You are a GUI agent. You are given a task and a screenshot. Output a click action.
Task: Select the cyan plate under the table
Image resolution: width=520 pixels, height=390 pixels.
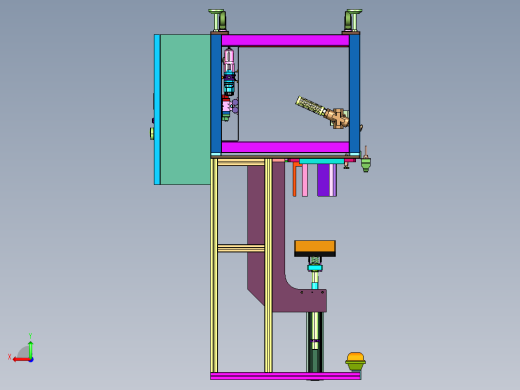point(322,161)
